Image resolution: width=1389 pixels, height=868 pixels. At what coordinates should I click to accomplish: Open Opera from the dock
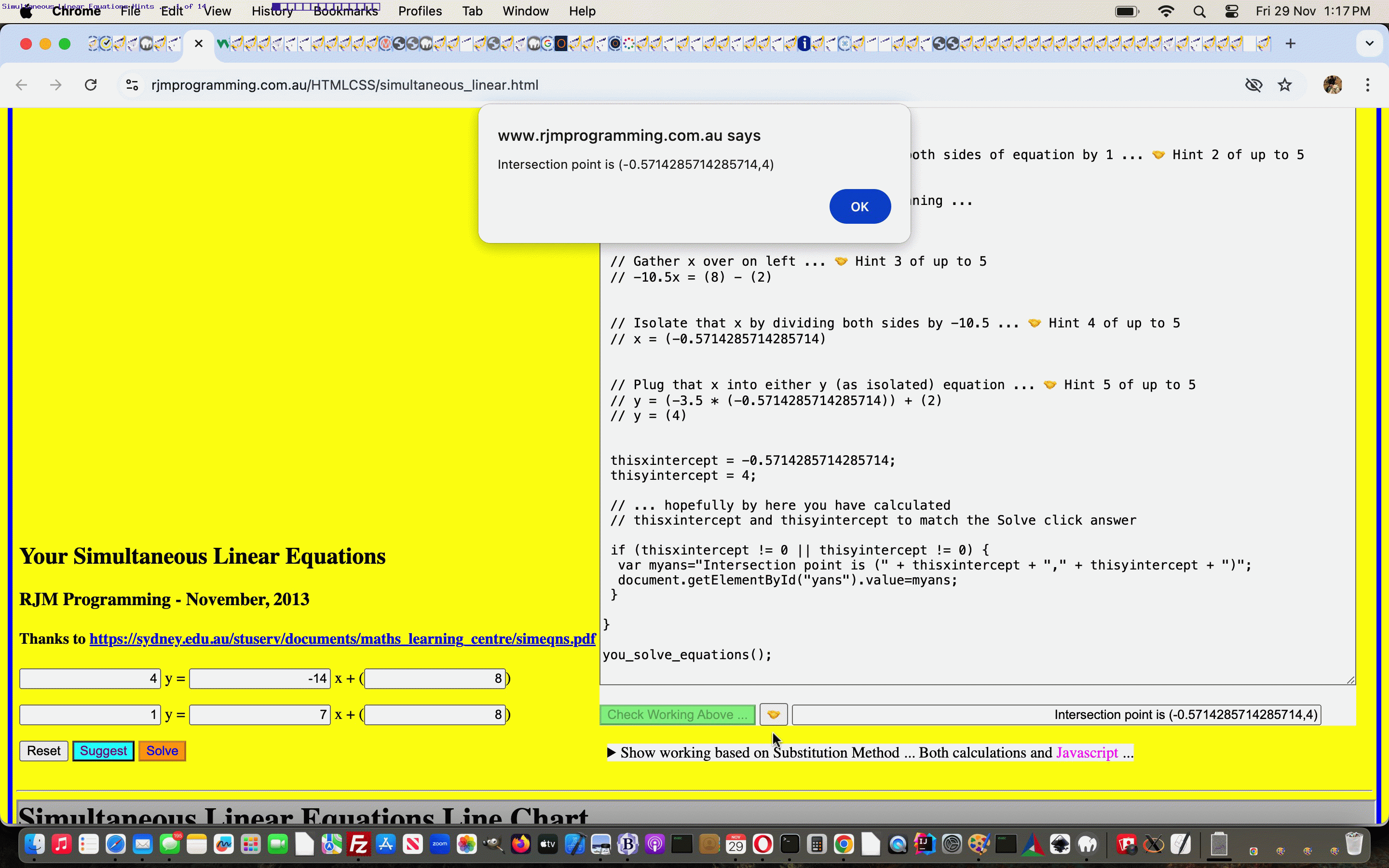(x=763, y=844)
